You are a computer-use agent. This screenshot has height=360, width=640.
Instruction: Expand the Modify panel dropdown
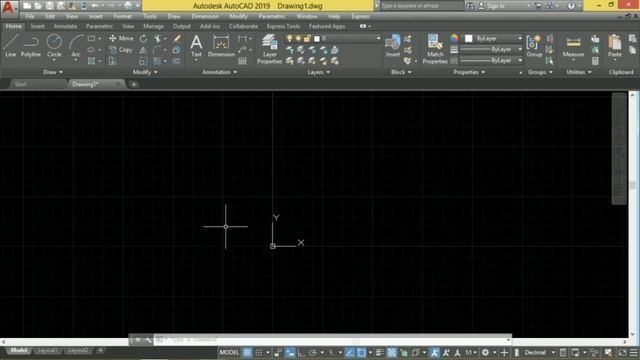145,72
